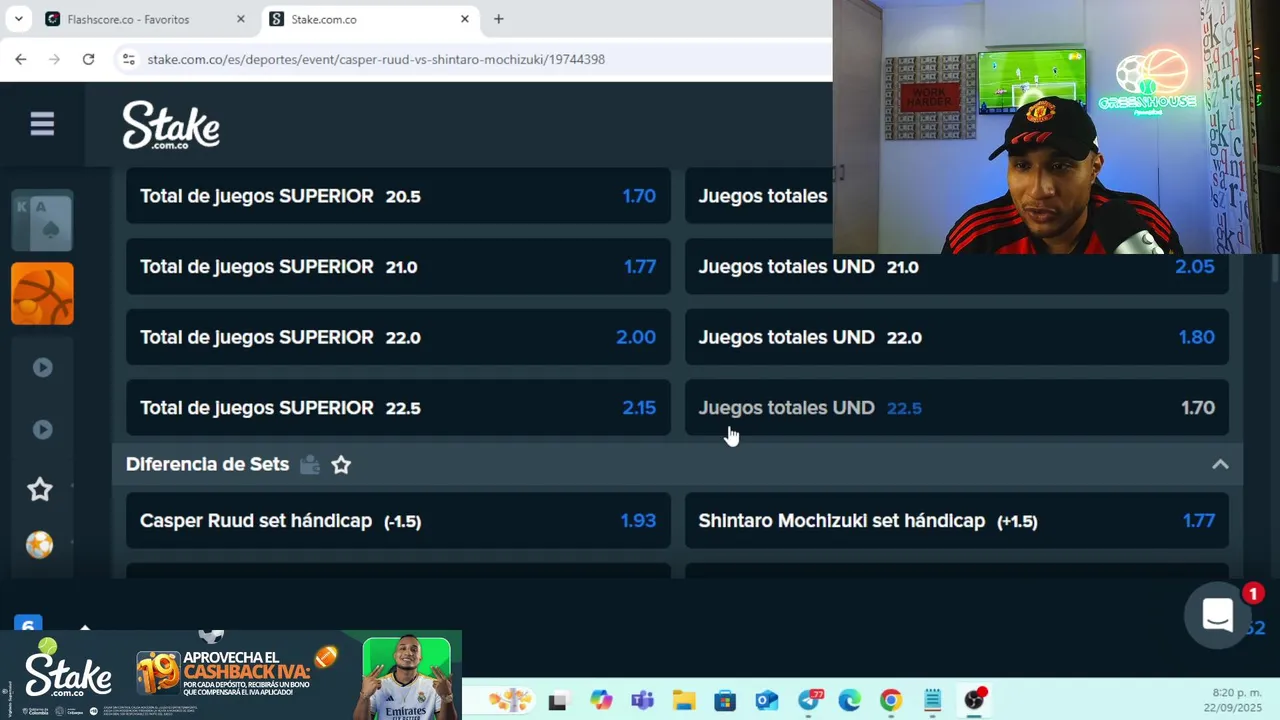Open Task View from the taskbar
The width and height of the screenshot is (1280, 720).
(x=557, y=701)
